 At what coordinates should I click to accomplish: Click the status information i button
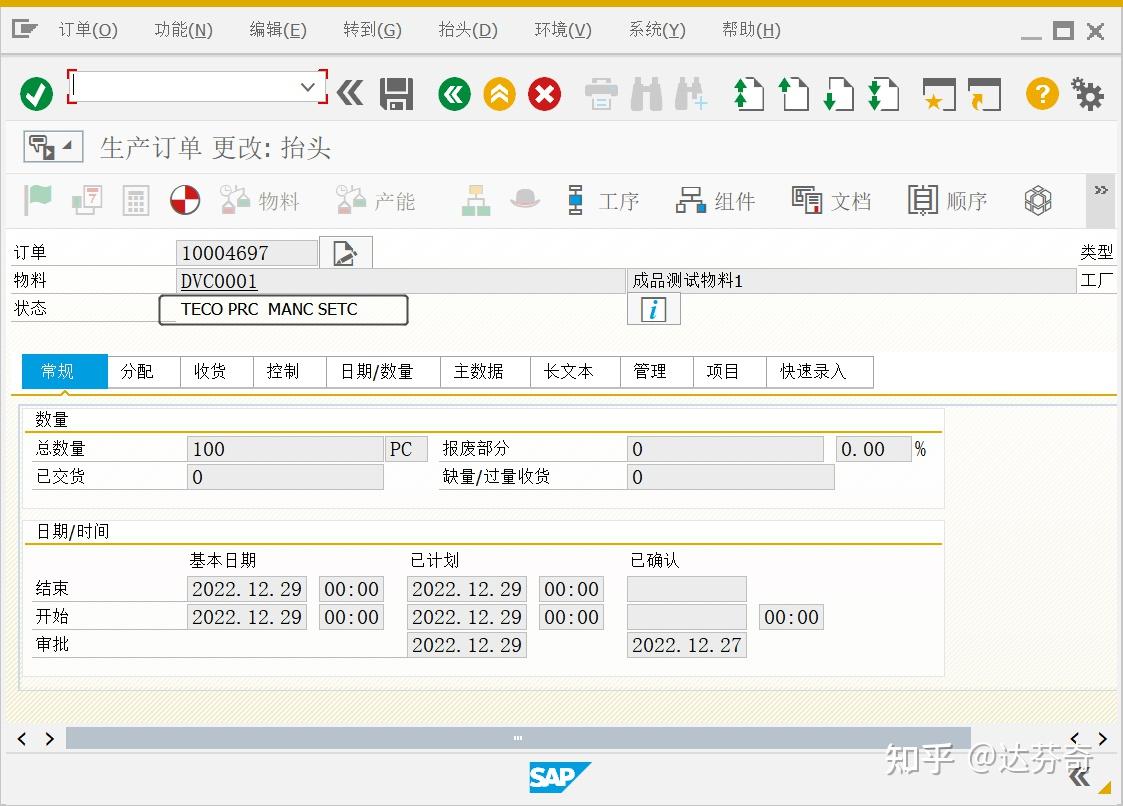[x=653, y=309]
